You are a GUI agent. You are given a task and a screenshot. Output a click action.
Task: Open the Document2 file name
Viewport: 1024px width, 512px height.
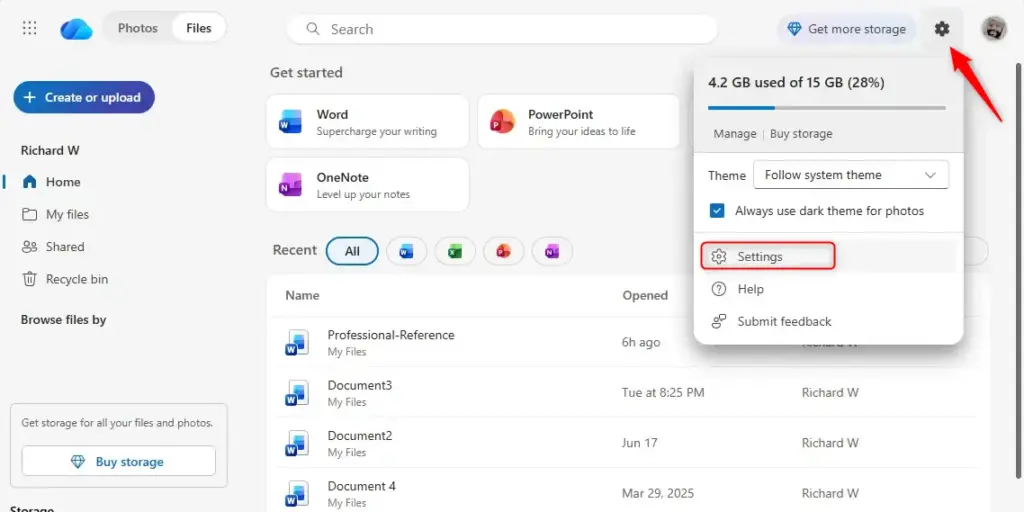point(360,436)
